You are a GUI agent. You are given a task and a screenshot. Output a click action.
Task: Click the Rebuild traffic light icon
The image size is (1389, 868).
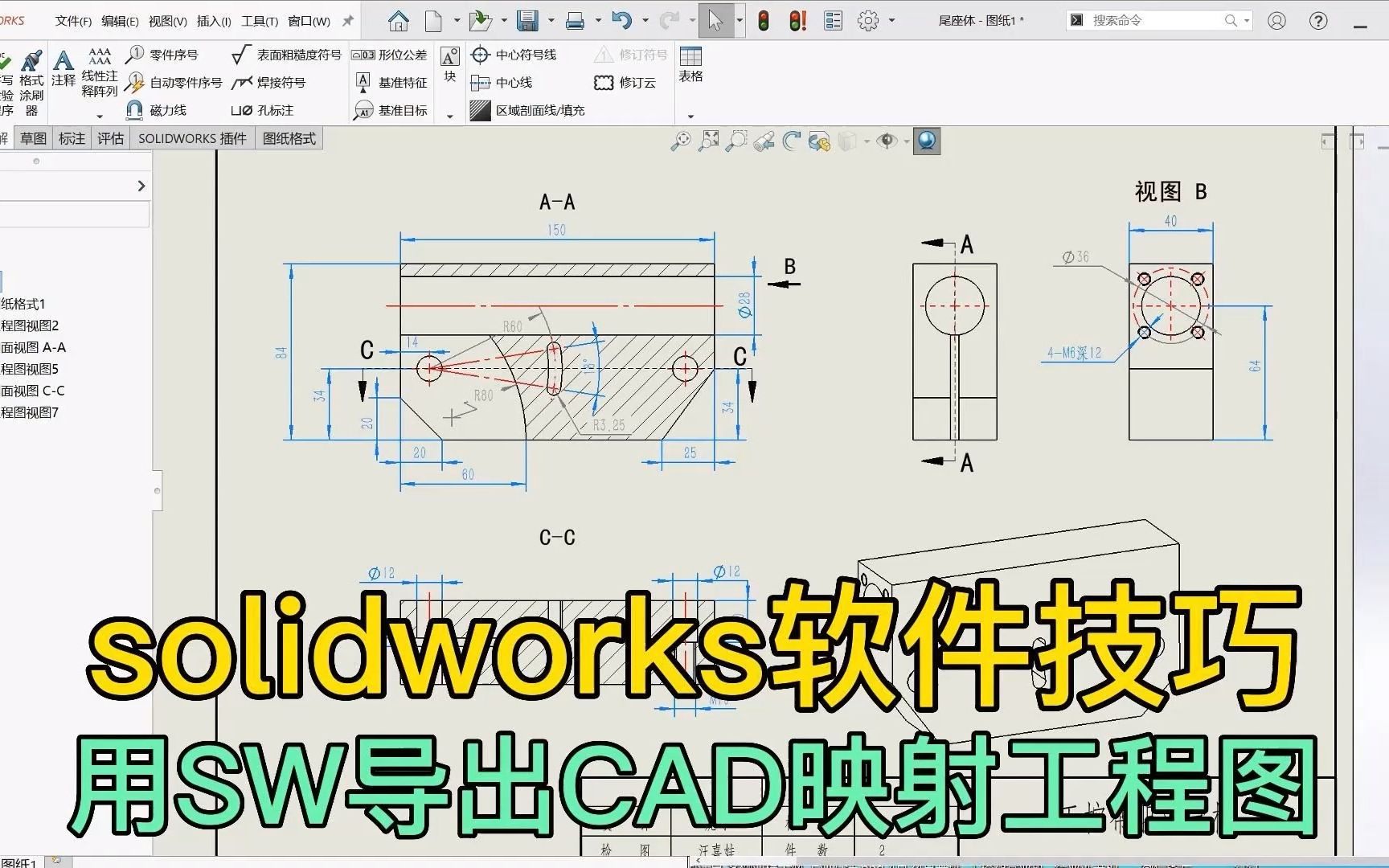click(764, 21)
